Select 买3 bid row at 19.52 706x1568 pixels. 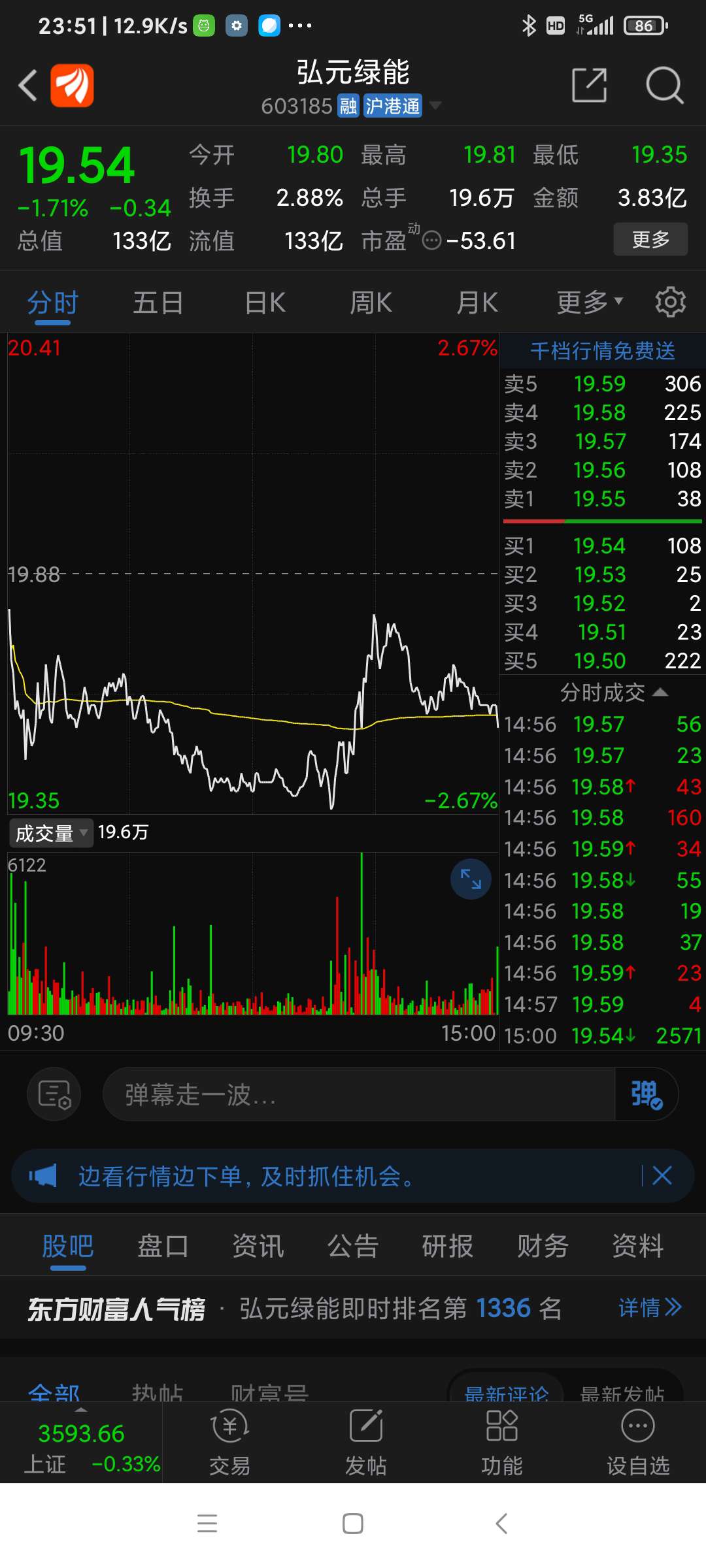(x=602, y=603)
